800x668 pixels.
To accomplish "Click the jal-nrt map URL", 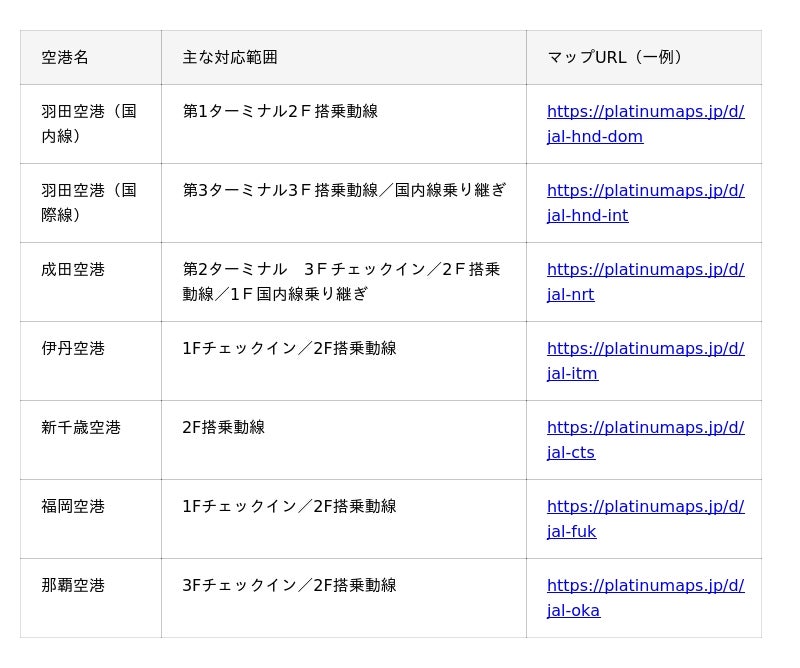I will [x=645, y=282].
